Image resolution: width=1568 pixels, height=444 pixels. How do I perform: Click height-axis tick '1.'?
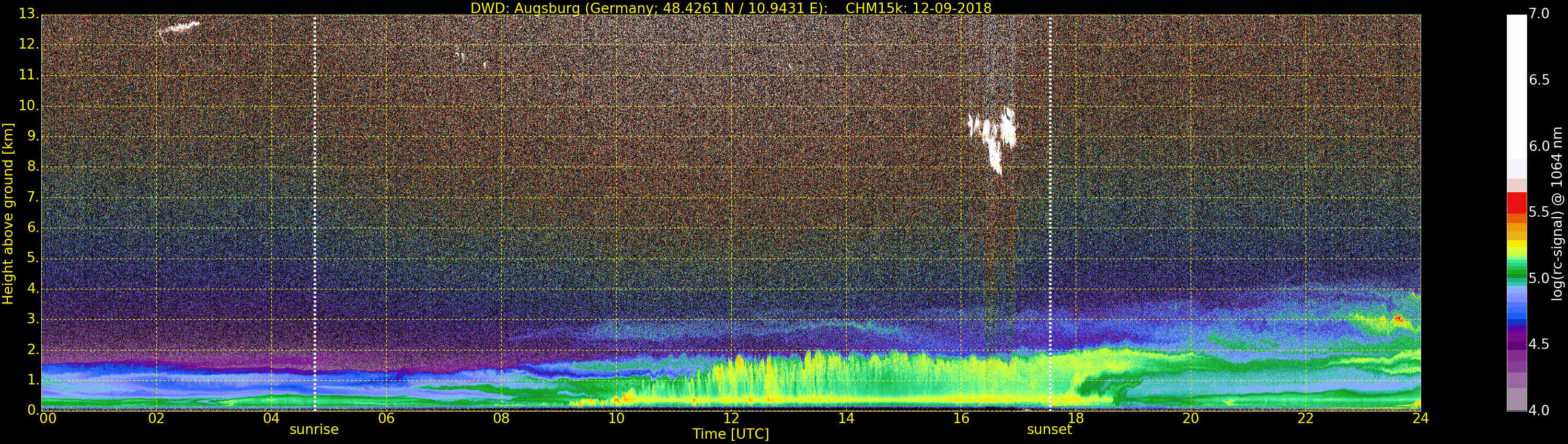pos(33,380)
